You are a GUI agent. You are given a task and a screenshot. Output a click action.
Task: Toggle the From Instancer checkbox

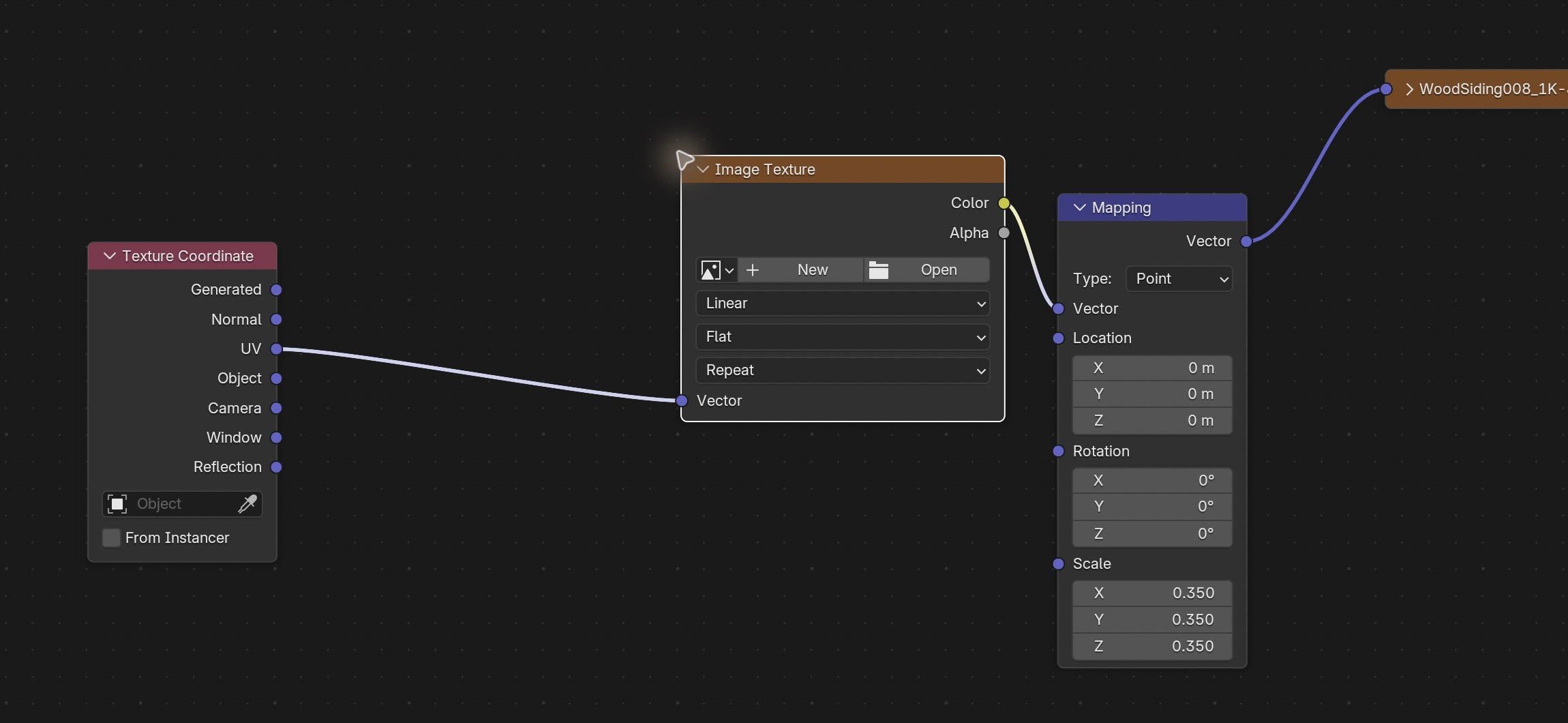pos(111,537)
